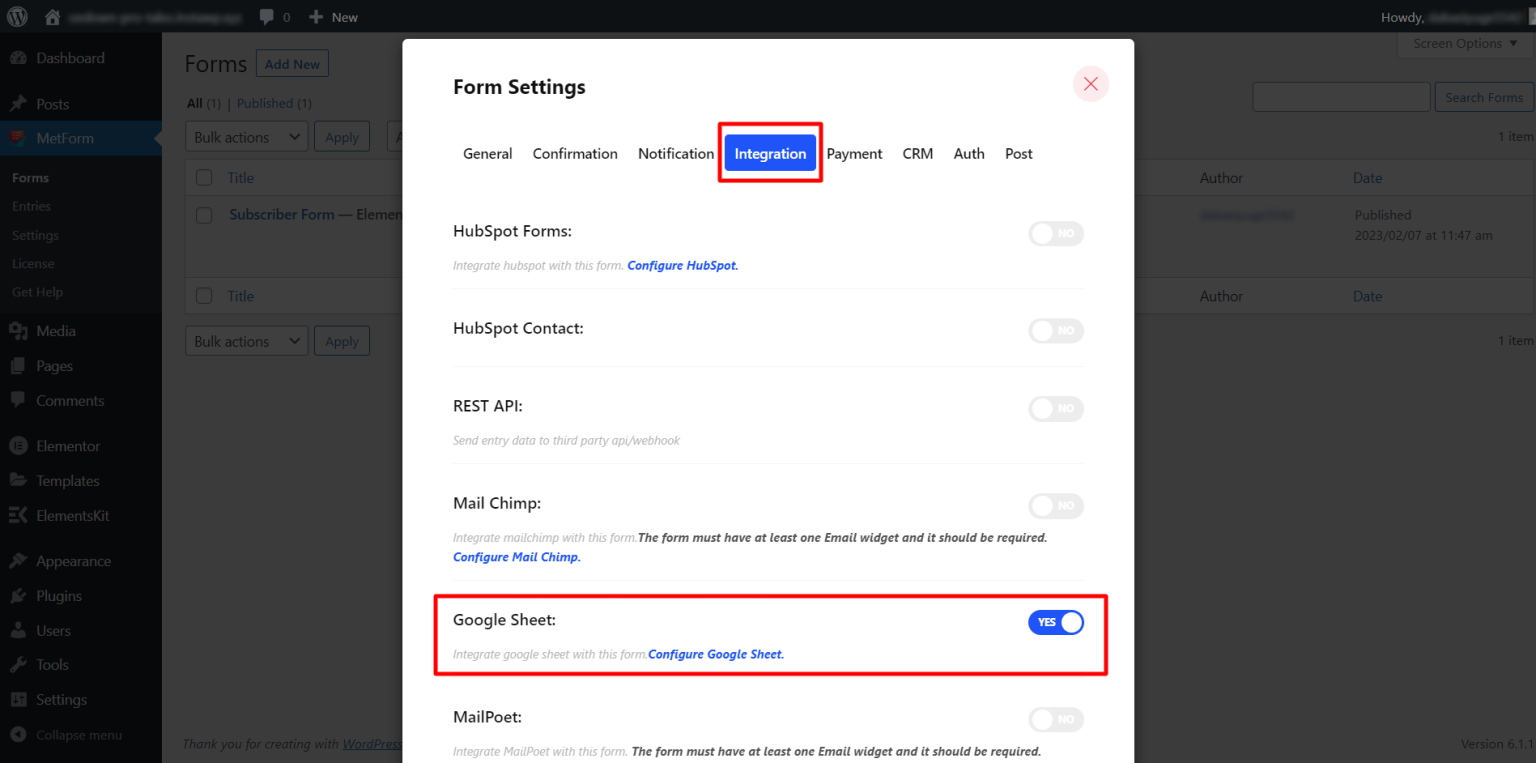Open the lower Bulk actions dropdown
The width and height of the screenshot is (1536, 763).
[246, 340]
